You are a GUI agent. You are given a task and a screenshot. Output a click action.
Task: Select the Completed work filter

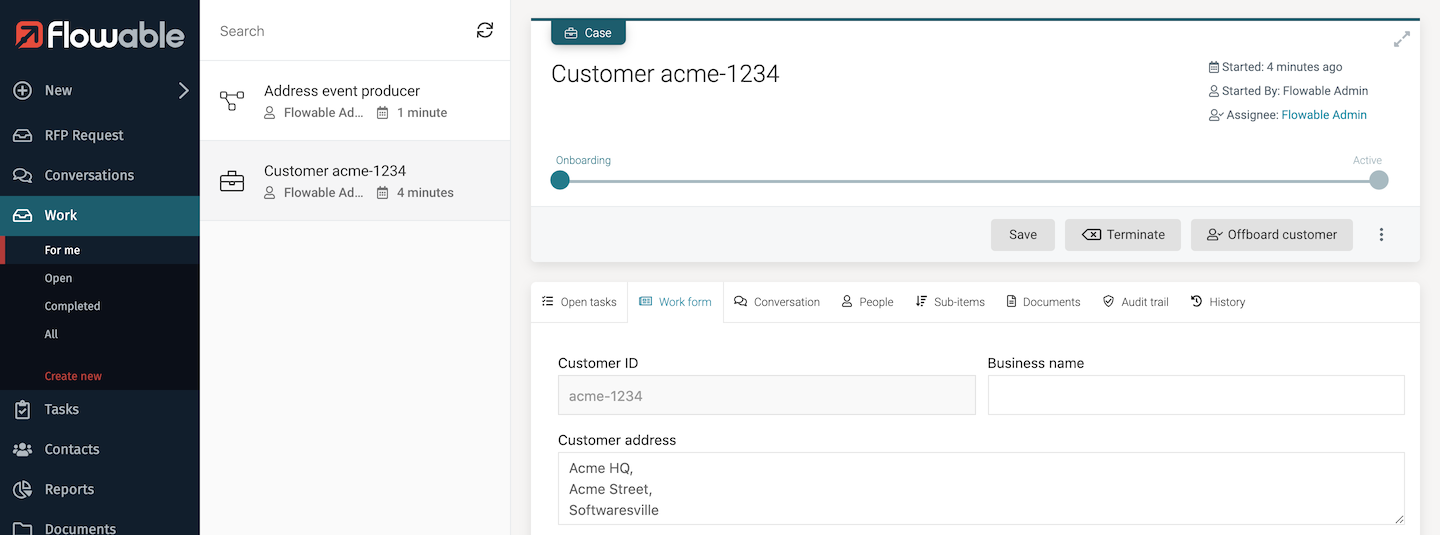[72, 306]
